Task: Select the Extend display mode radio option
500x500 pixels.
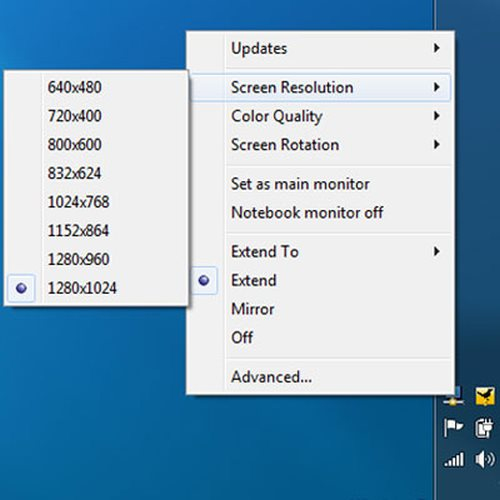Action: [x=204, y=280]
